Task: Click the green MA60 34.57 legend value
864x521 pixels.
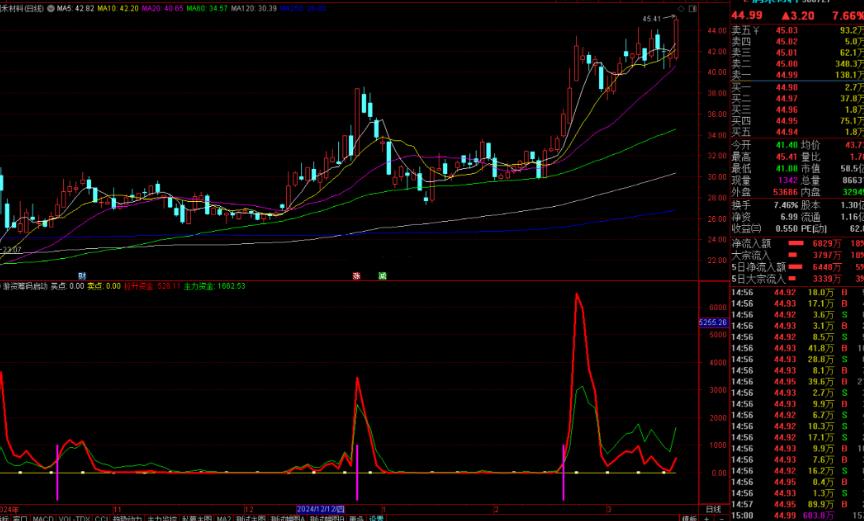Action: point(207,9)
